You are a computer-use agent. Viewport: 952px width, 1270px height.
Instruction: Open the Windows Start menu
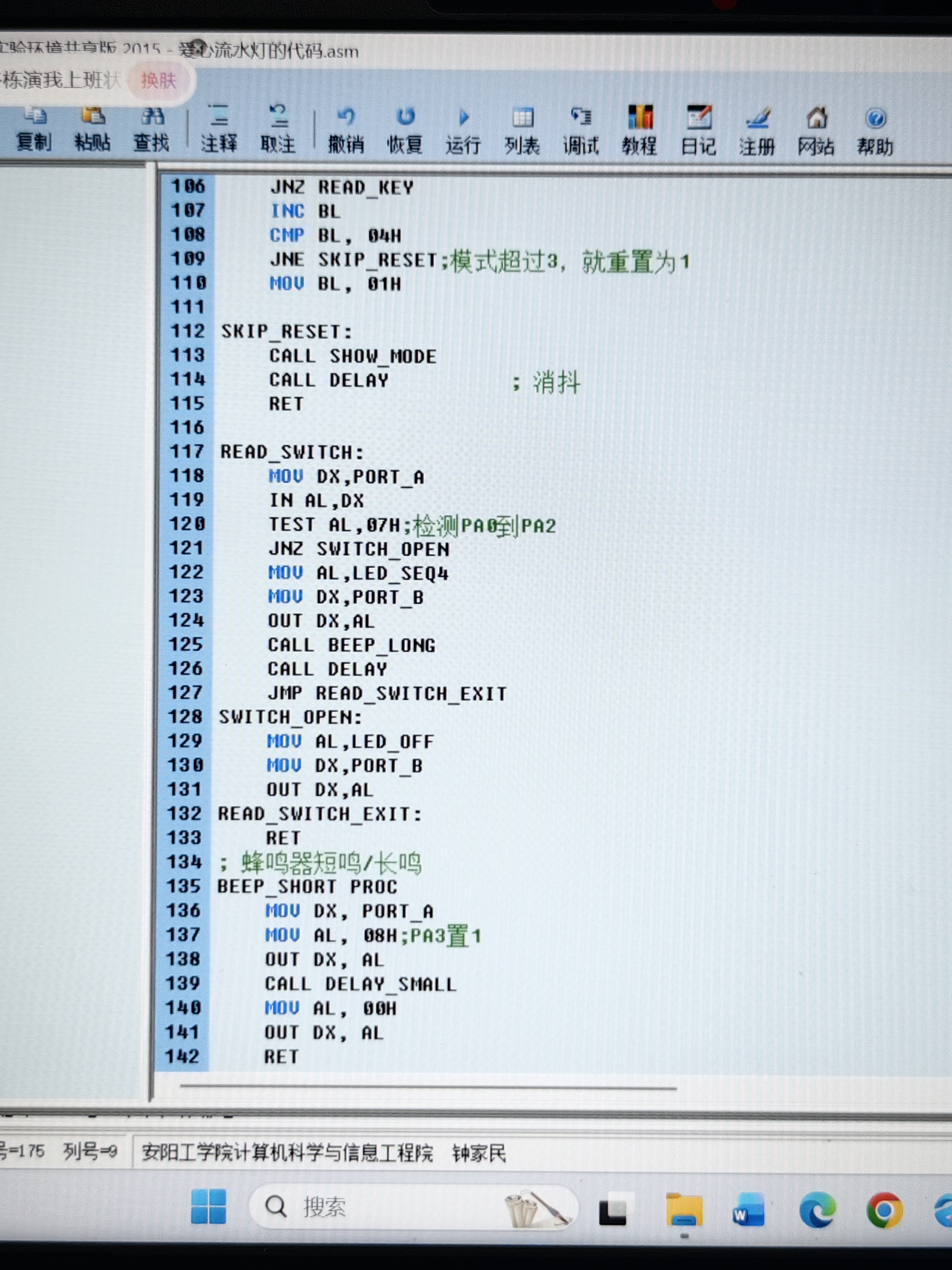tap(208, 1206)
